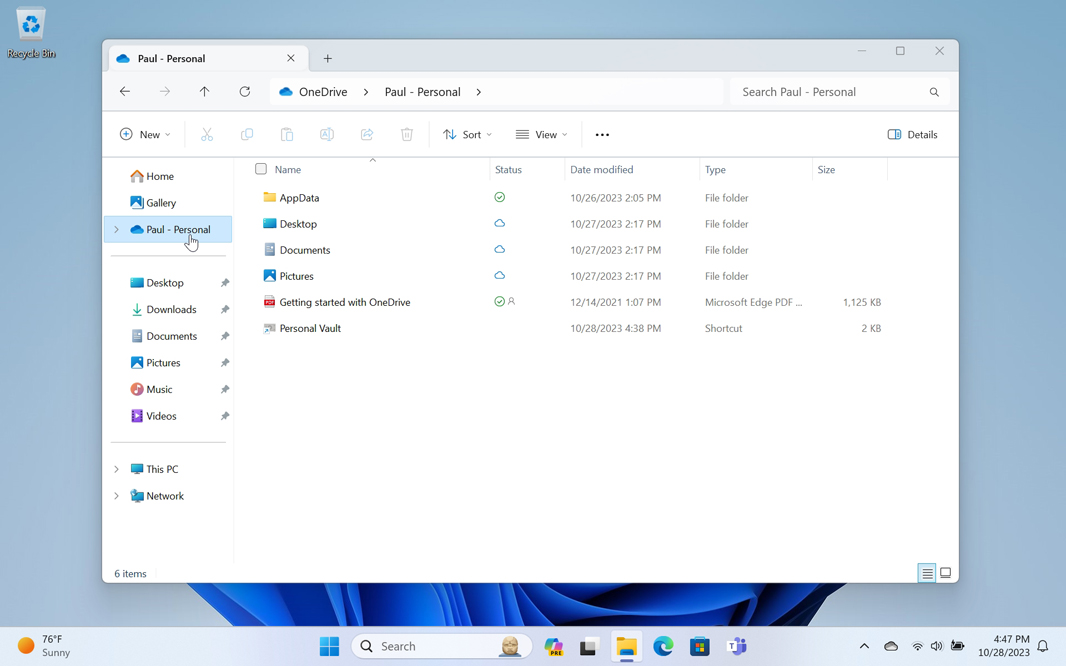The image size is (1066, 666).
Task: Select Downloads in the navigation pane
Action: click(171, 310)
